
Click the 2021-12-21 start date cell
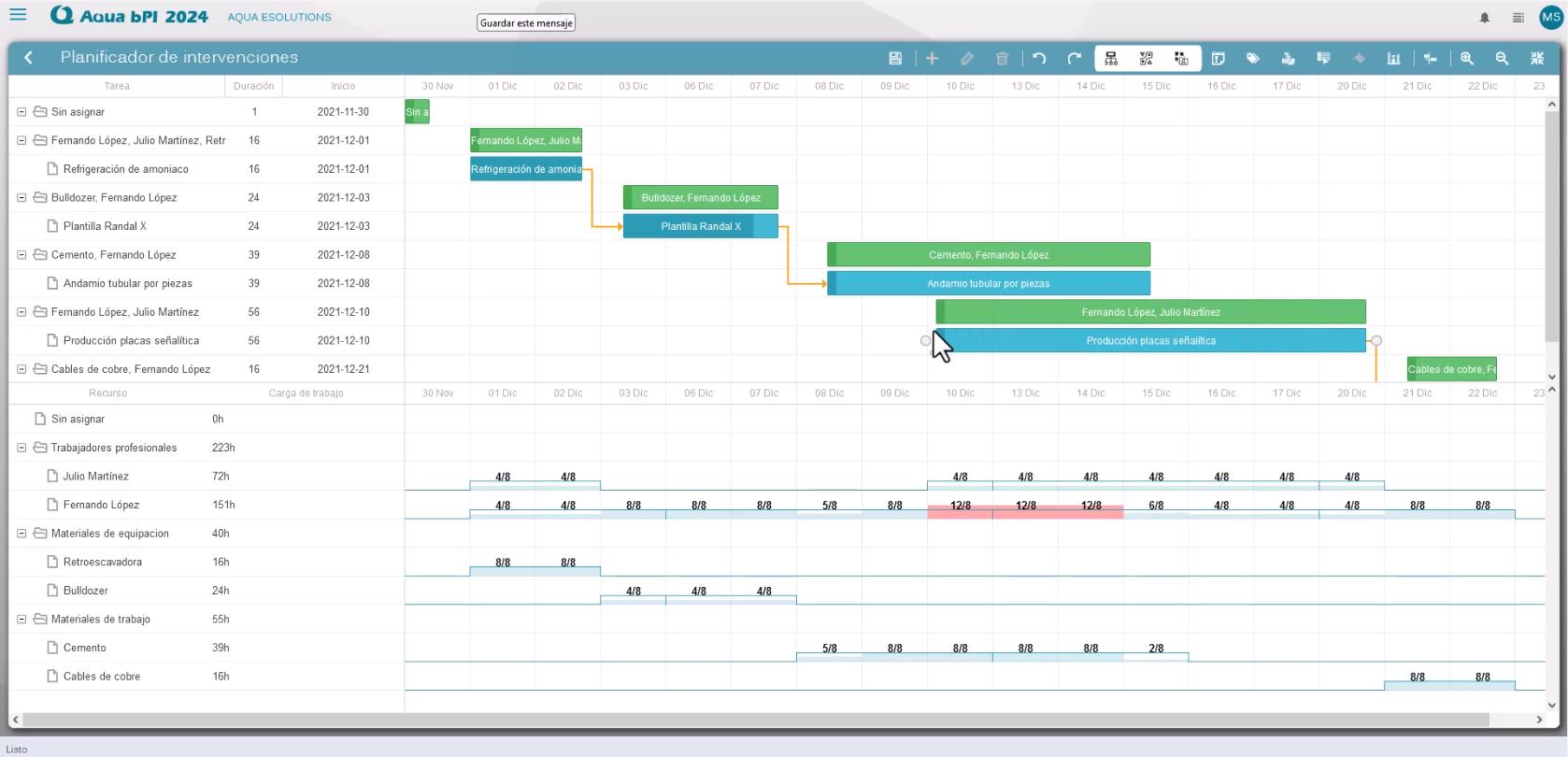[x=343, y=369]
